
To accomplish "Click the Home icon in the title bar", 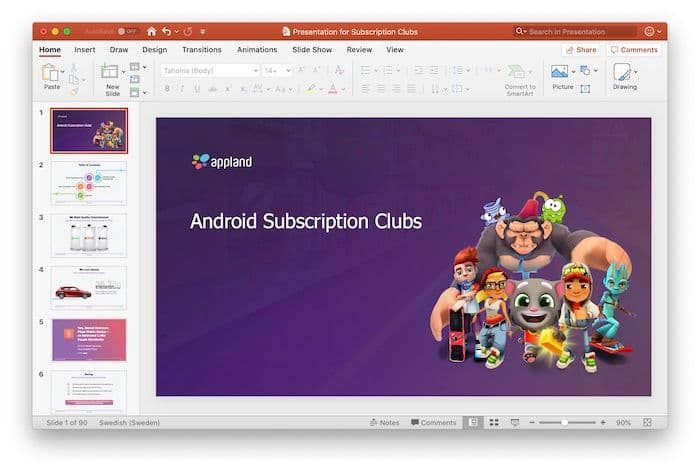I will 151,31.
